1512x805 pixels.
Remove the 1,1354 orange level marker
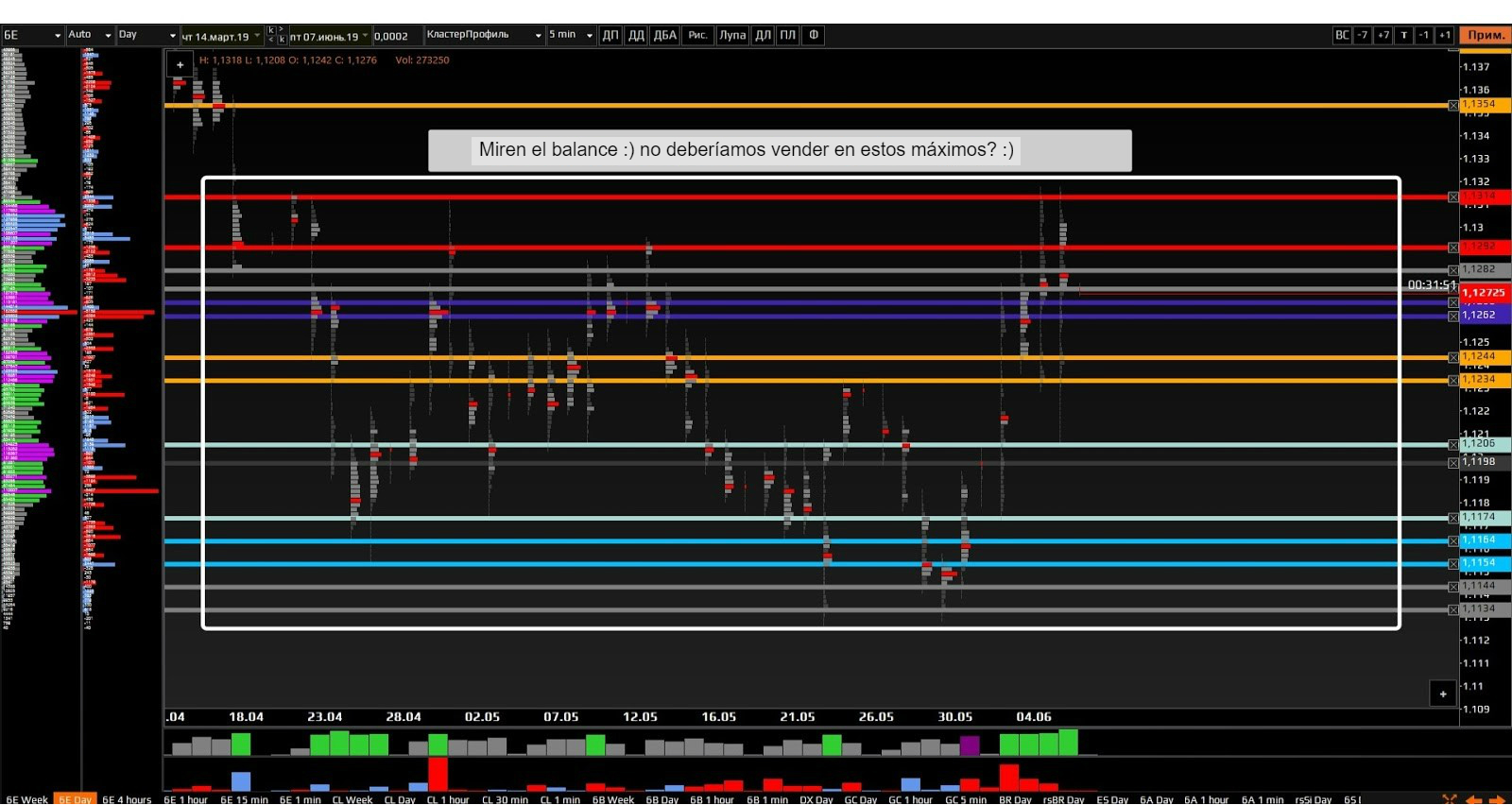(x=1453, y=105)
